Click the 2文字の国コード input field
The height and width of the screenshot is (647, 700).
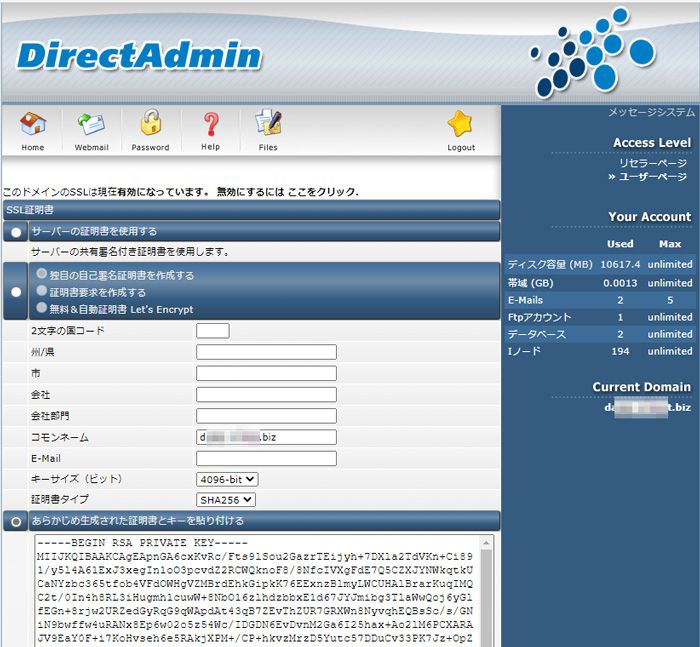point(213,331)
